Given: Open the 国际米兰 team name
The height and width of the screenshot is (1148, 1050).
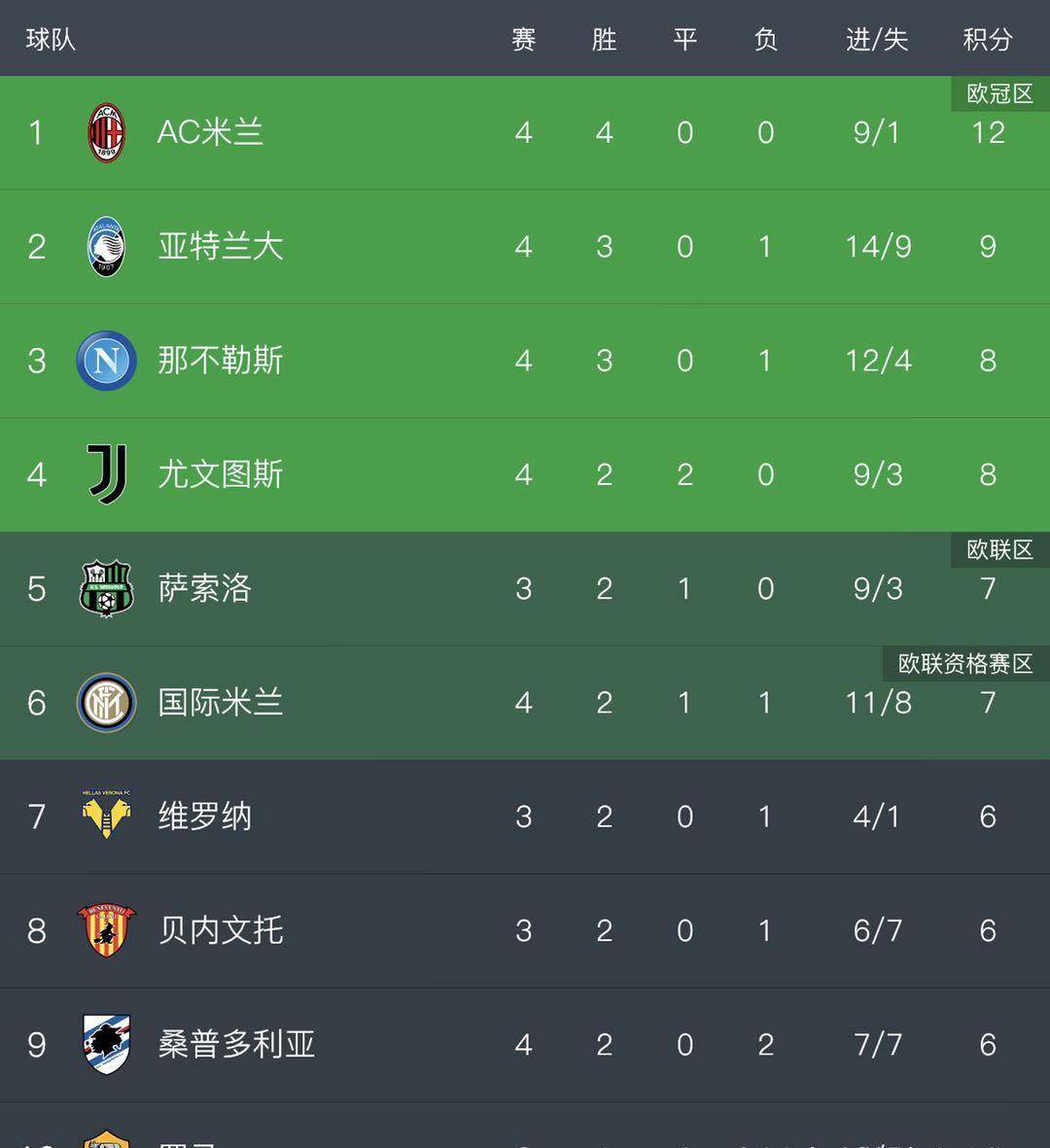Looking at the screenshot, I should [221, 703].
